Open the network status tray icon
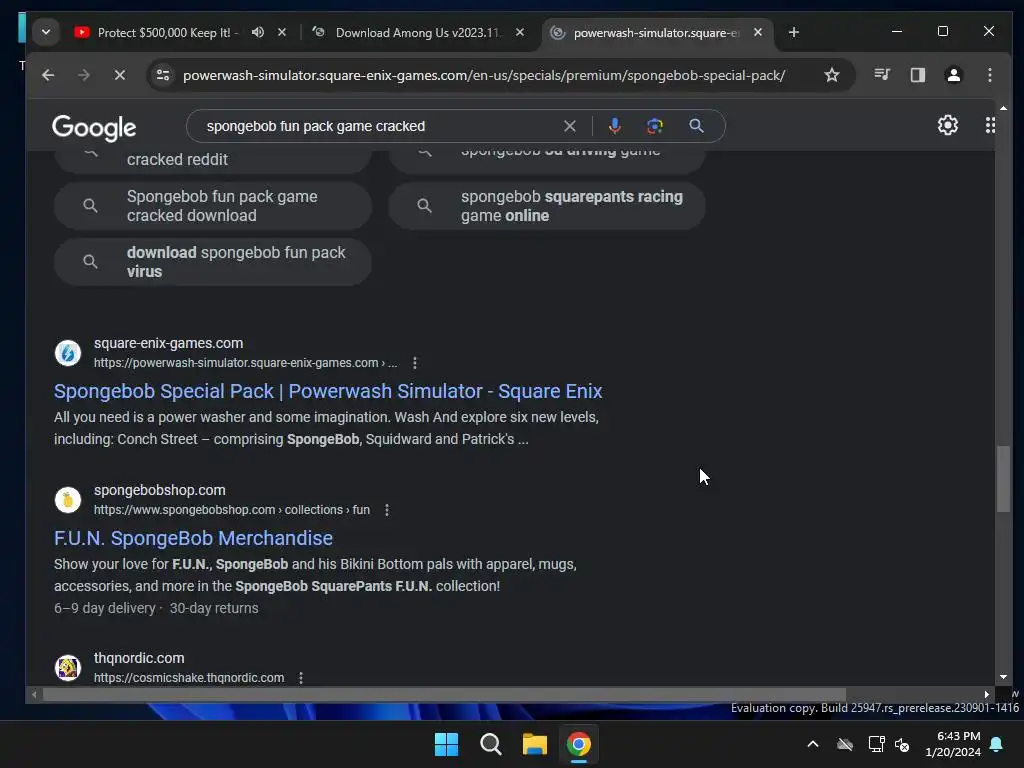This screenshot has height=768, width=1024. coord(876,744)
